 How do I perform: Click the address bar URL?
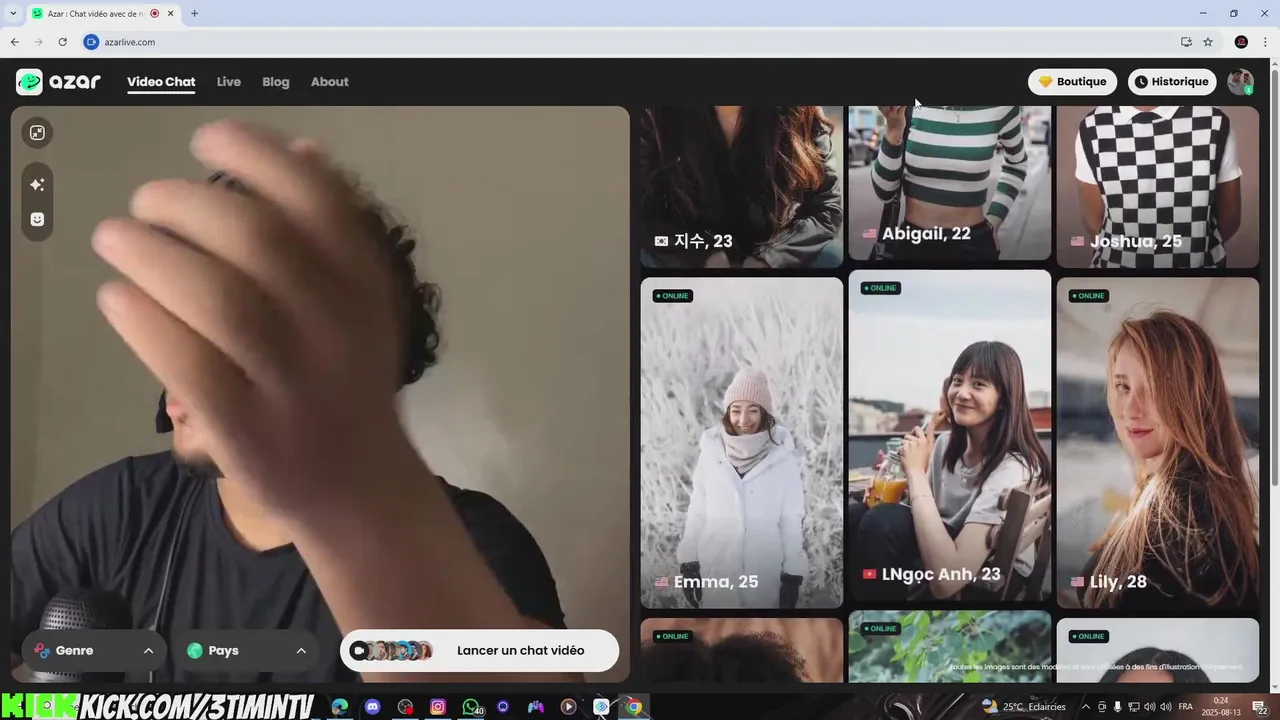click(130, 42)
